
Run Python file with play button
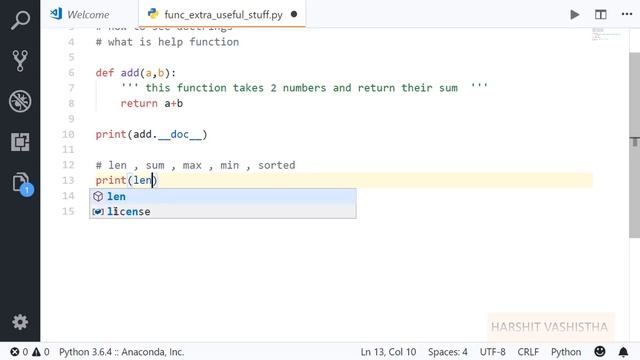[x=575, y=15]
